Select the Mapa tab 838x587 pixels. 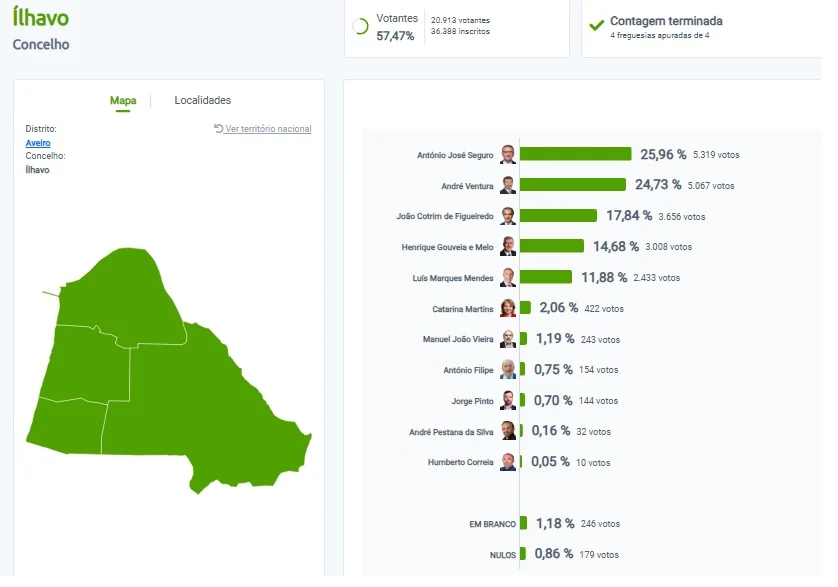(123, 101)
